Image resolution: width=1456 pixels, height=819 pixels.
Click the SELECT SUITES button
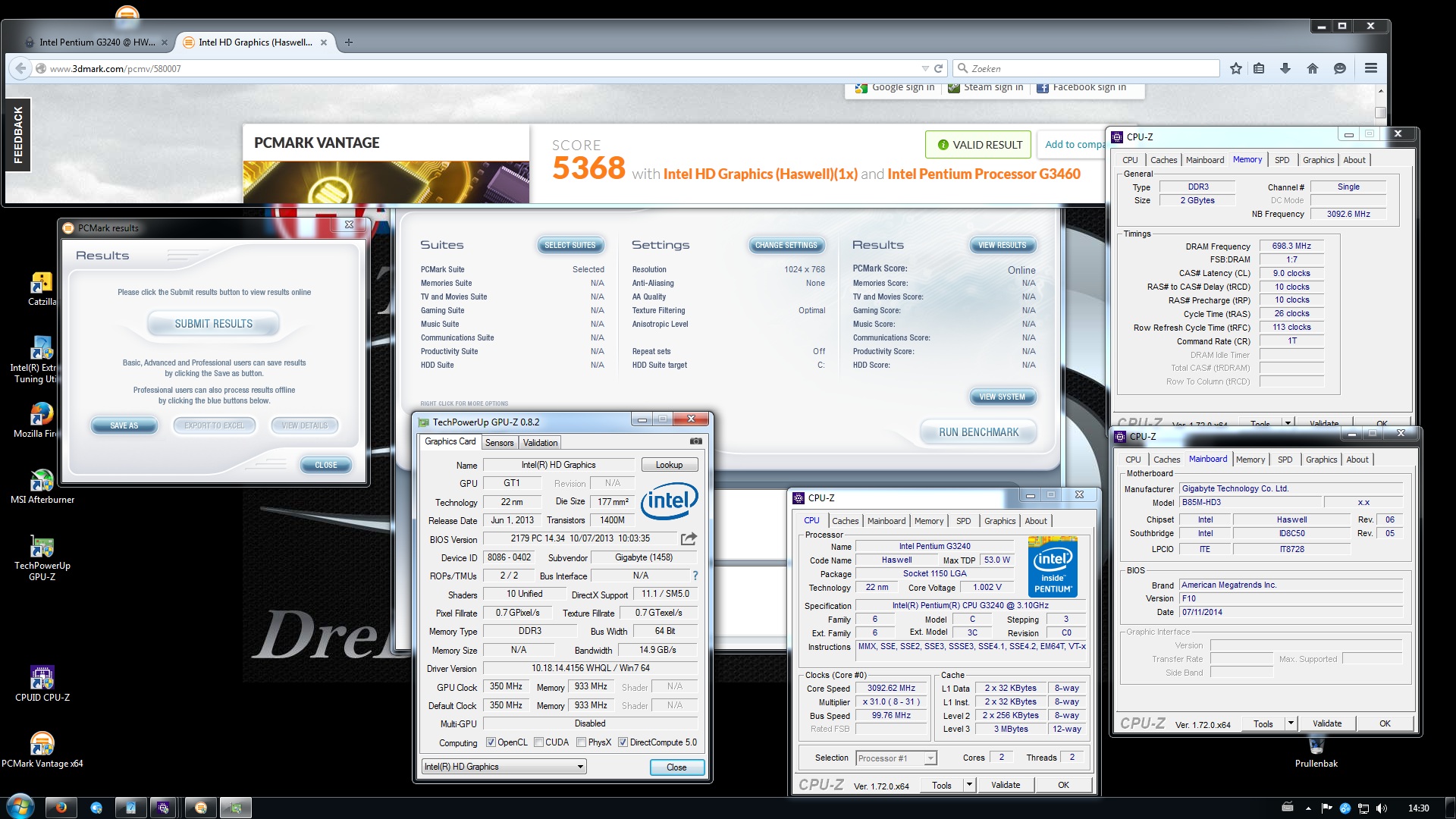click(570, 245)
